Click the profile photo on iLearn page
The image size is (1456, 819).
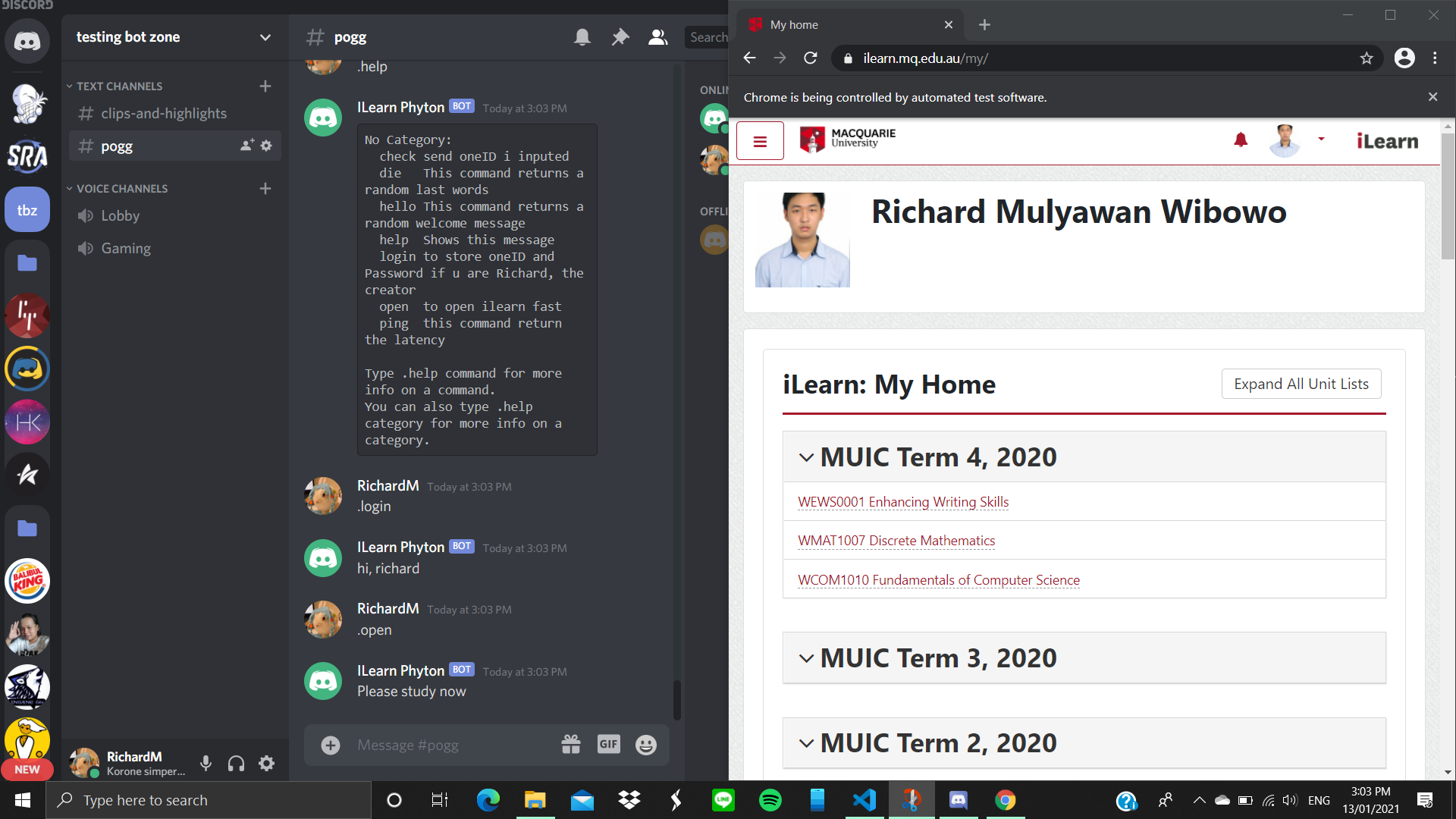(802, 240)
